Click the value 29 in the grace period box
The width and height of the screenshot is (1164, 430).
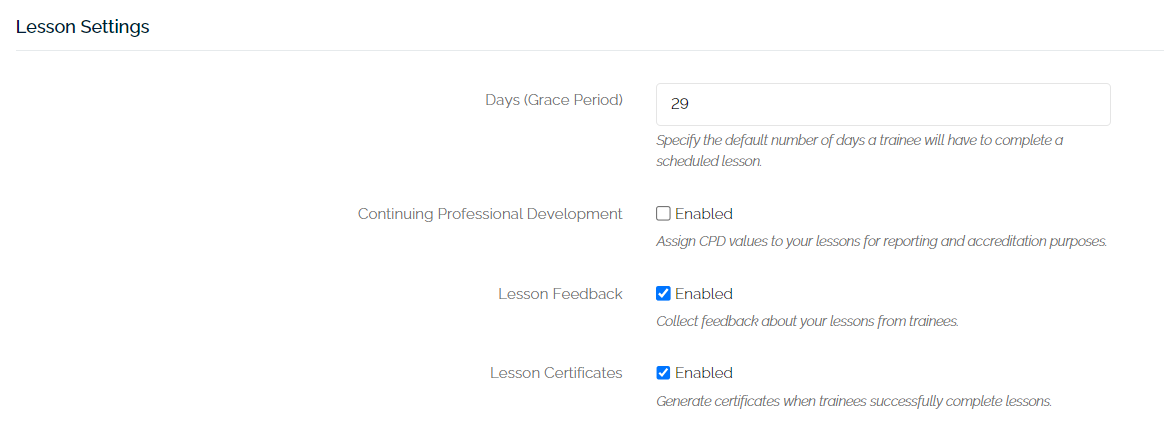click(681, 104)
